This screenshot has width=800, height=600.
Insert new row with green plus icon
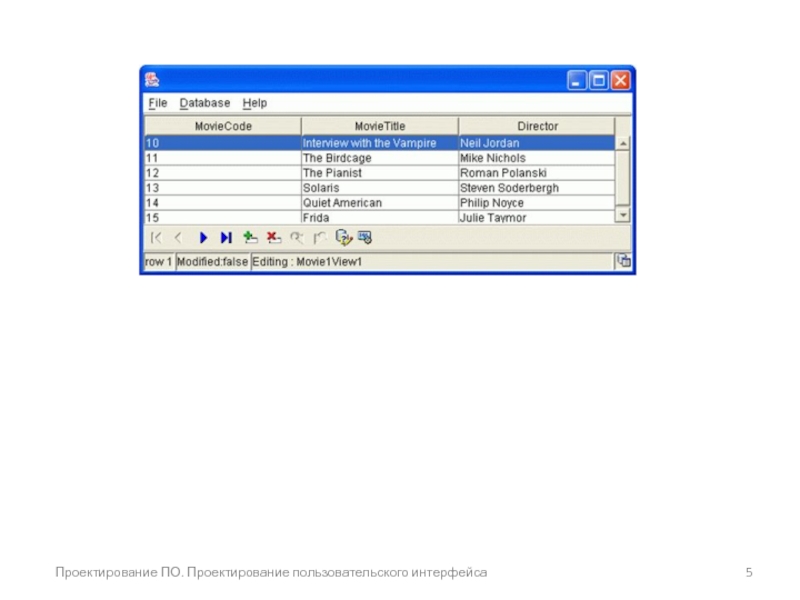click(x=250, y=238)
